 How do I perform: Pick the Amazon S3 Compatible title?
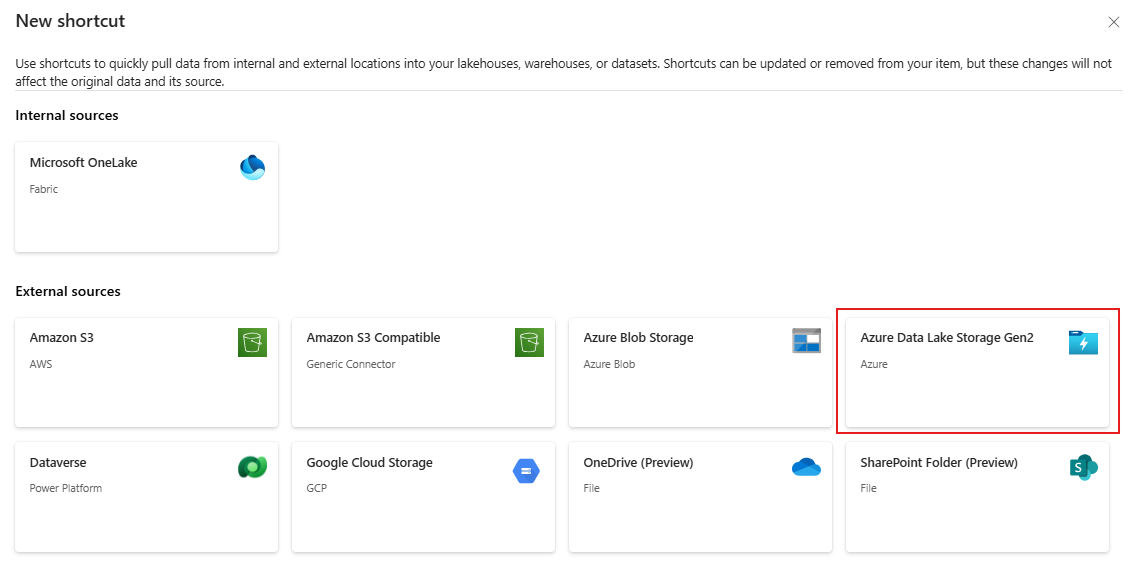(x=373, y=338)
